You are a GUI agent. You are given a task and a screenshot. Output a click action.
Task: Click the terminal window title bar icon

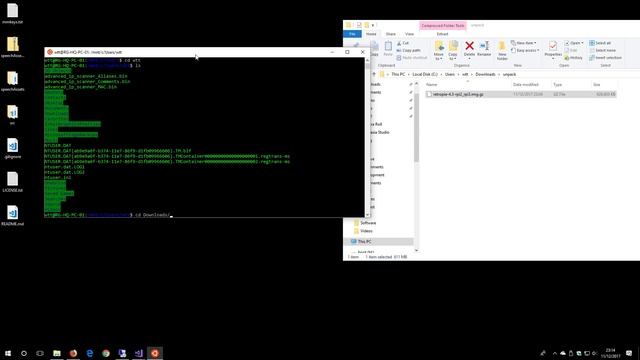[49, 52]
